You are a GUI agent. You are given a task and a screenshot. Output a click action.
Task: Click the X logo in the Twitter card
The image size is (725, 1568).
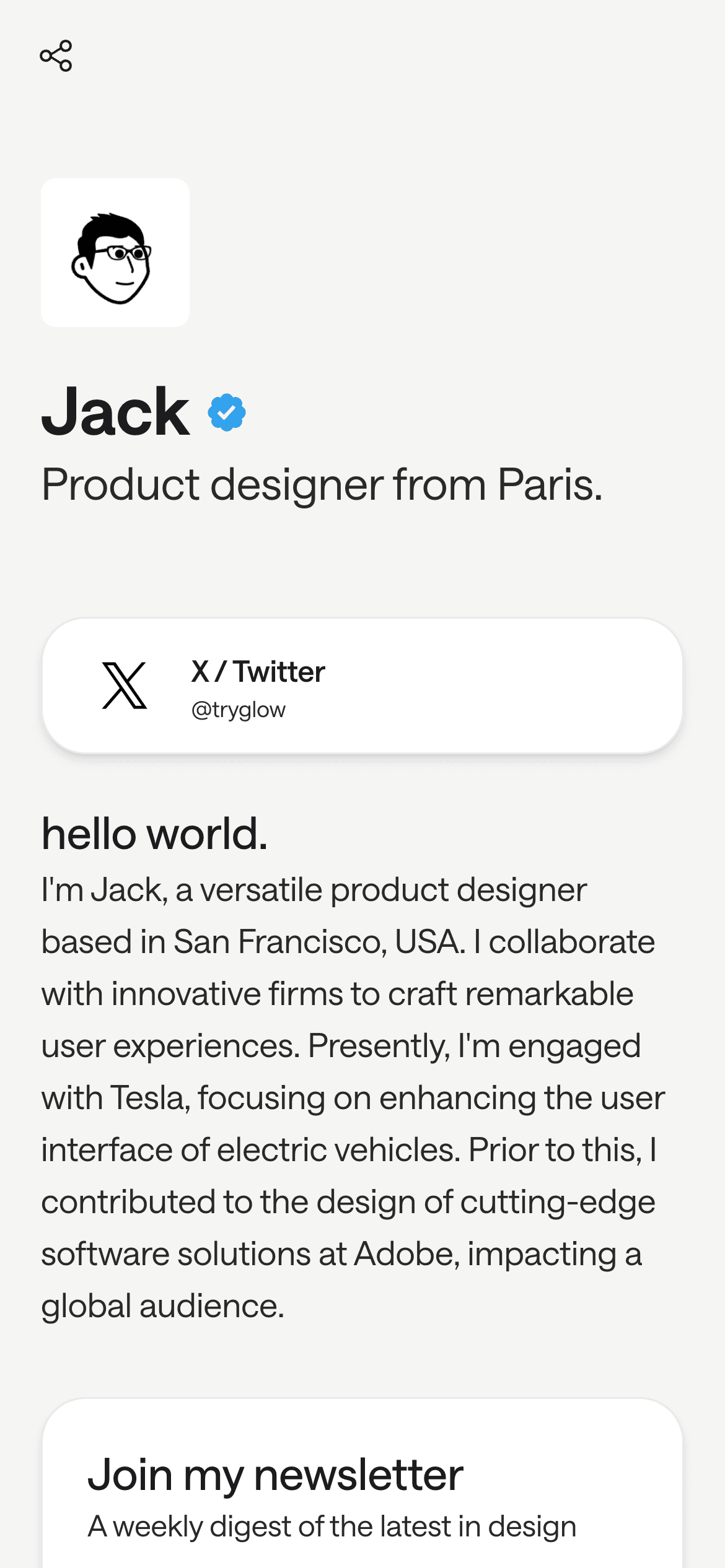coord(125,686)
